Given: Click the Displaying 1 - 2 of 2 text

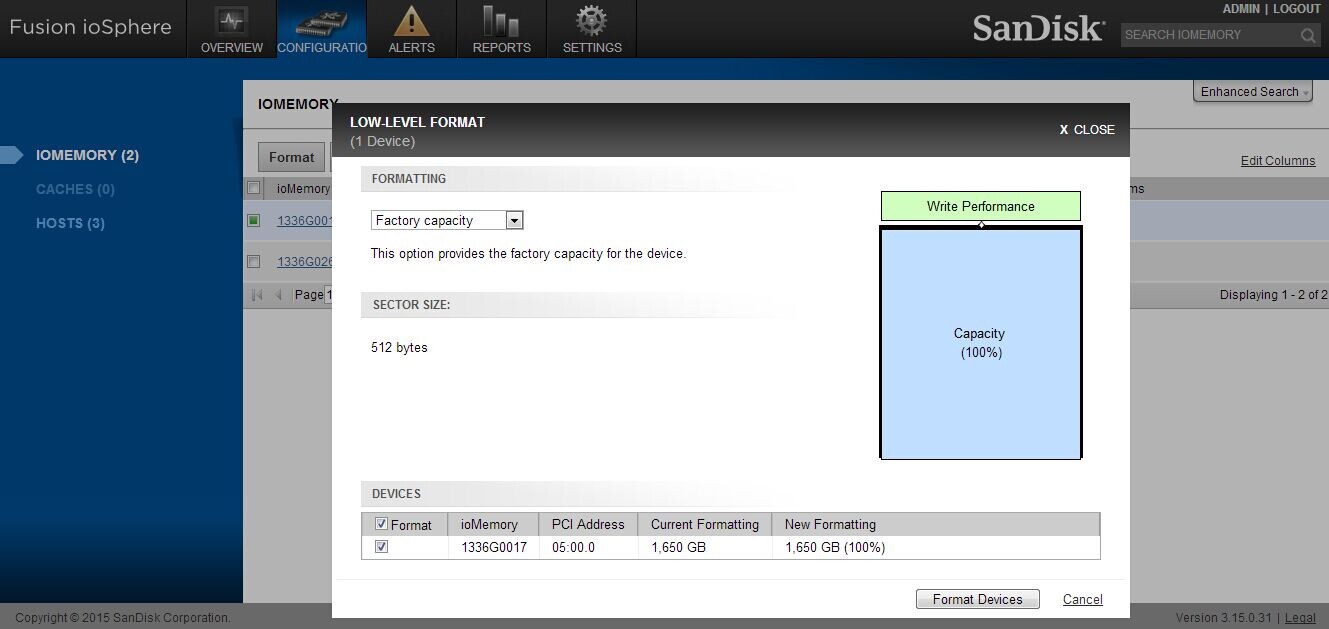Looking at the screenshot, I should coord(1274,295).
